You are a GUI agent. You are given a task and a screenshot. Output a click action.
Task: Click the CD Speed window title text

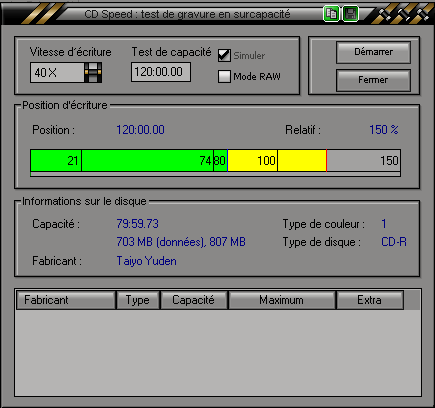click(187, 14)
